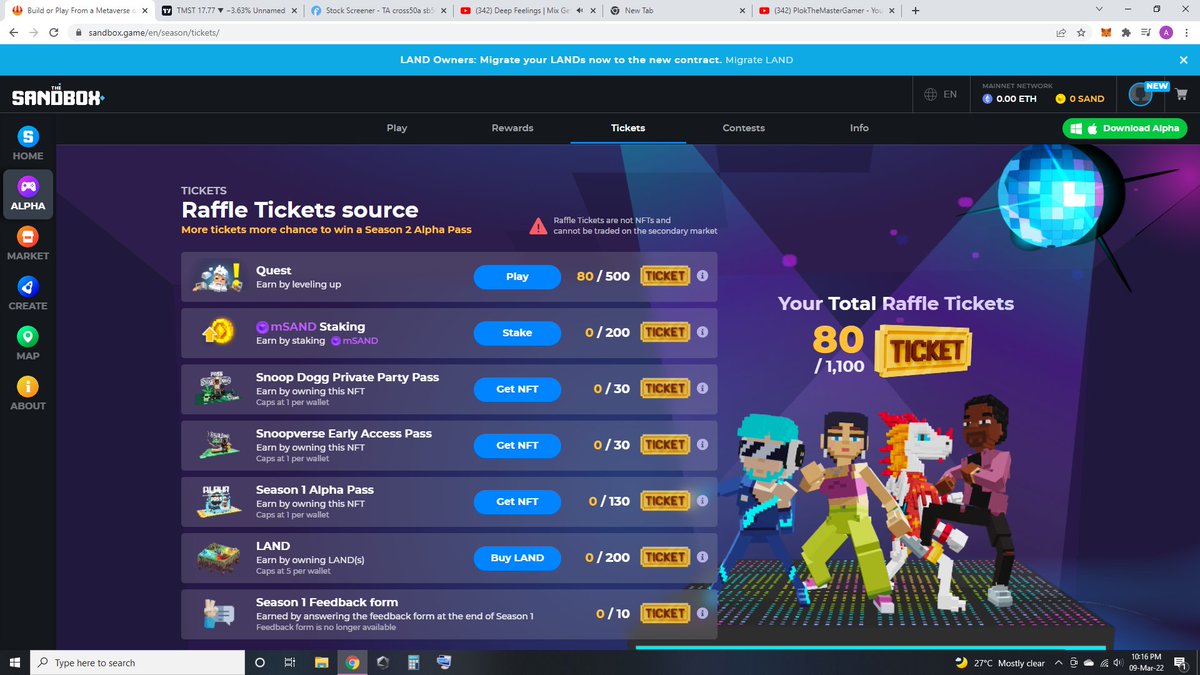Click the browser address bar

click(560, 32)
